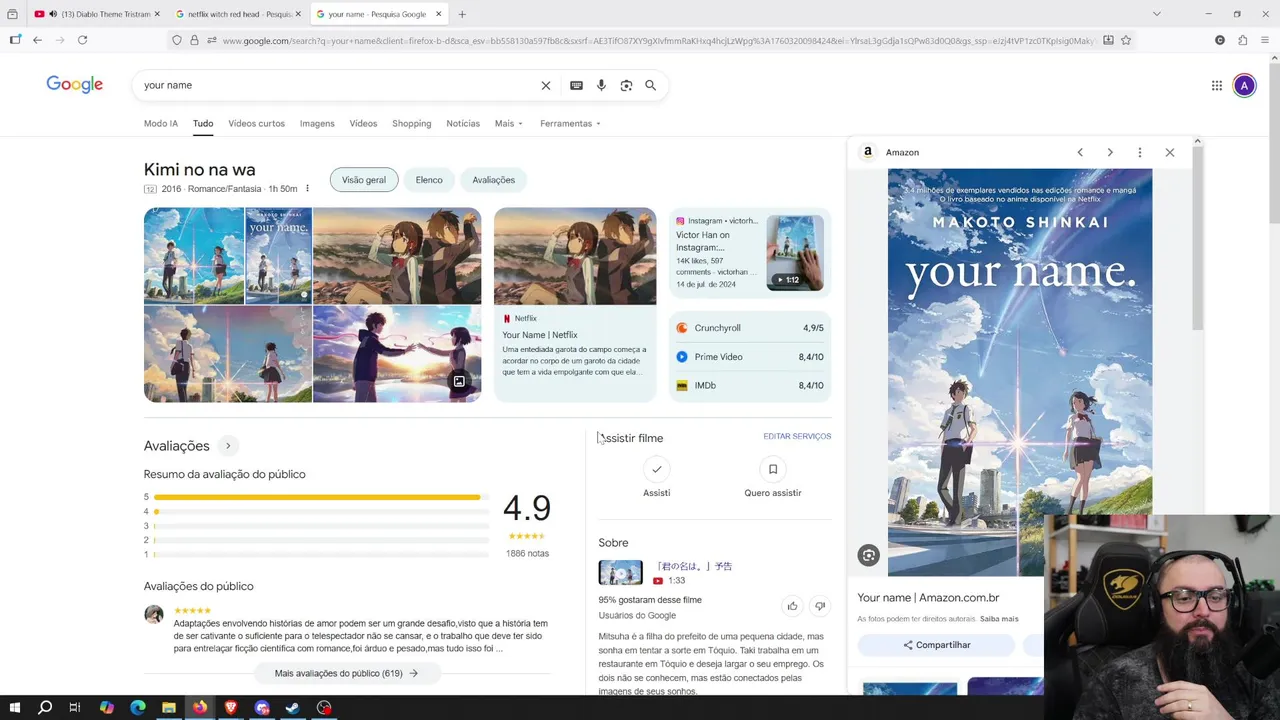
Task: Open Prime Video rating row
Action: (x=750, y=357)
